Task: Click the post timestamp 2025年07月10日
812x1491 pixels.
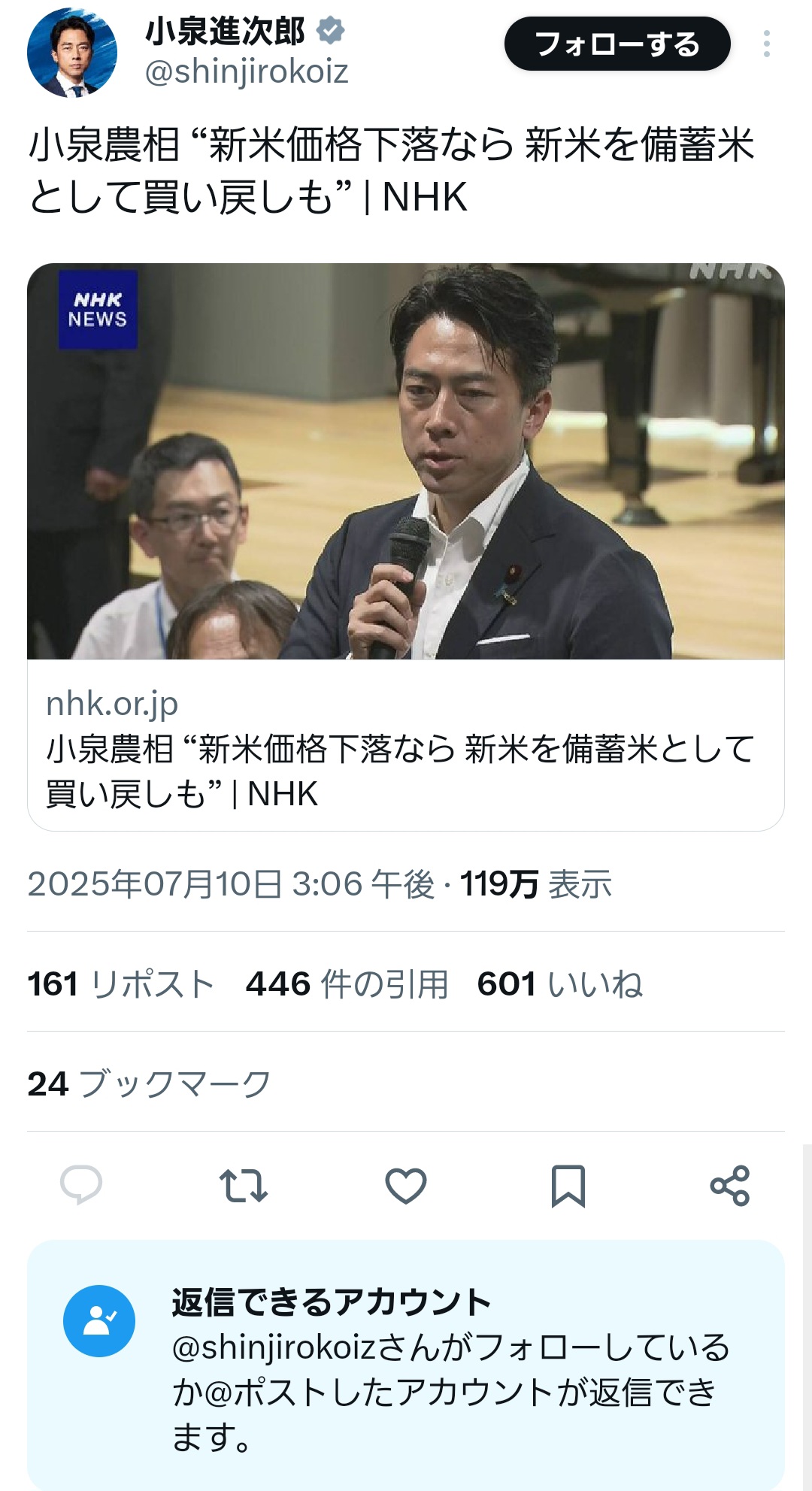Action: [x=155, y=883]
